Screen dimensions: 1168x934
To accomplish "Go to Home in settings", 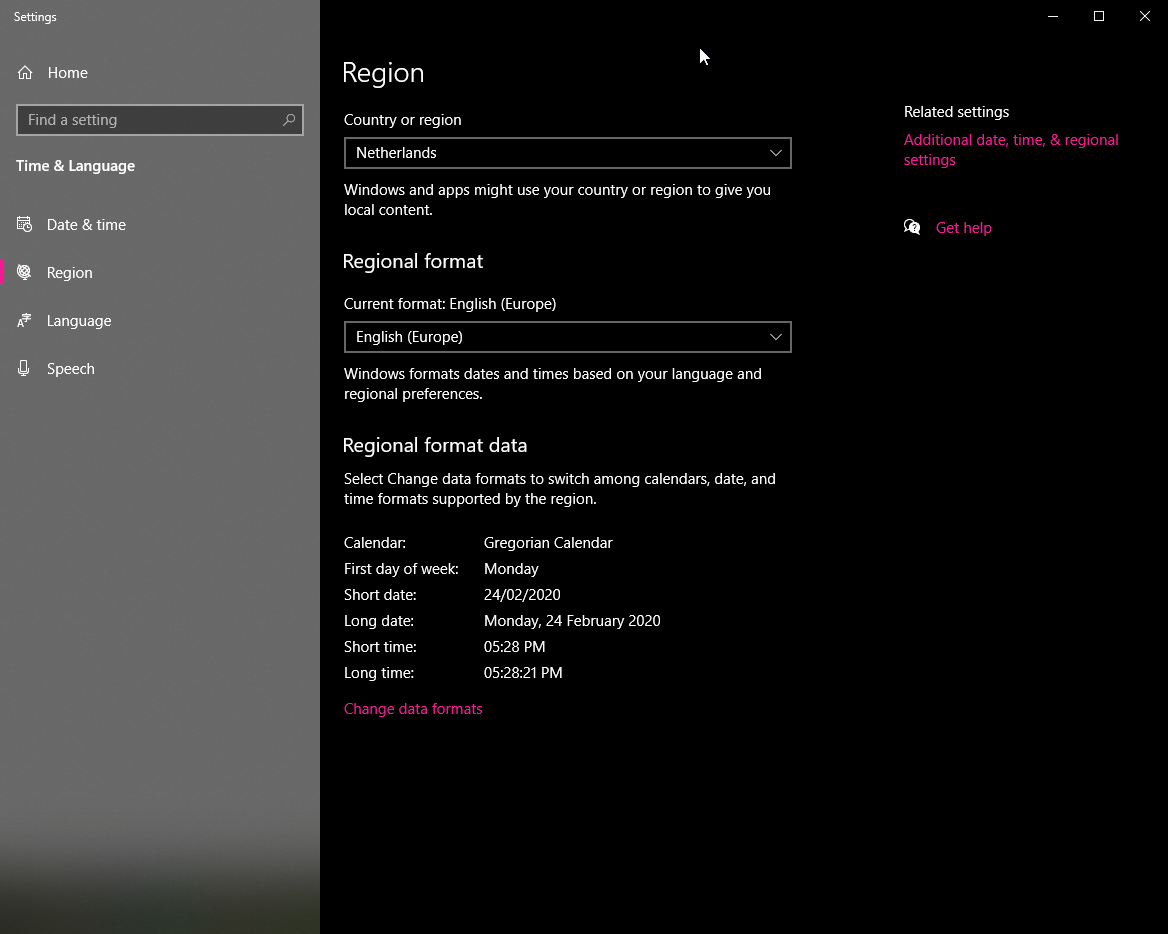I will click(x=160, y=72).
